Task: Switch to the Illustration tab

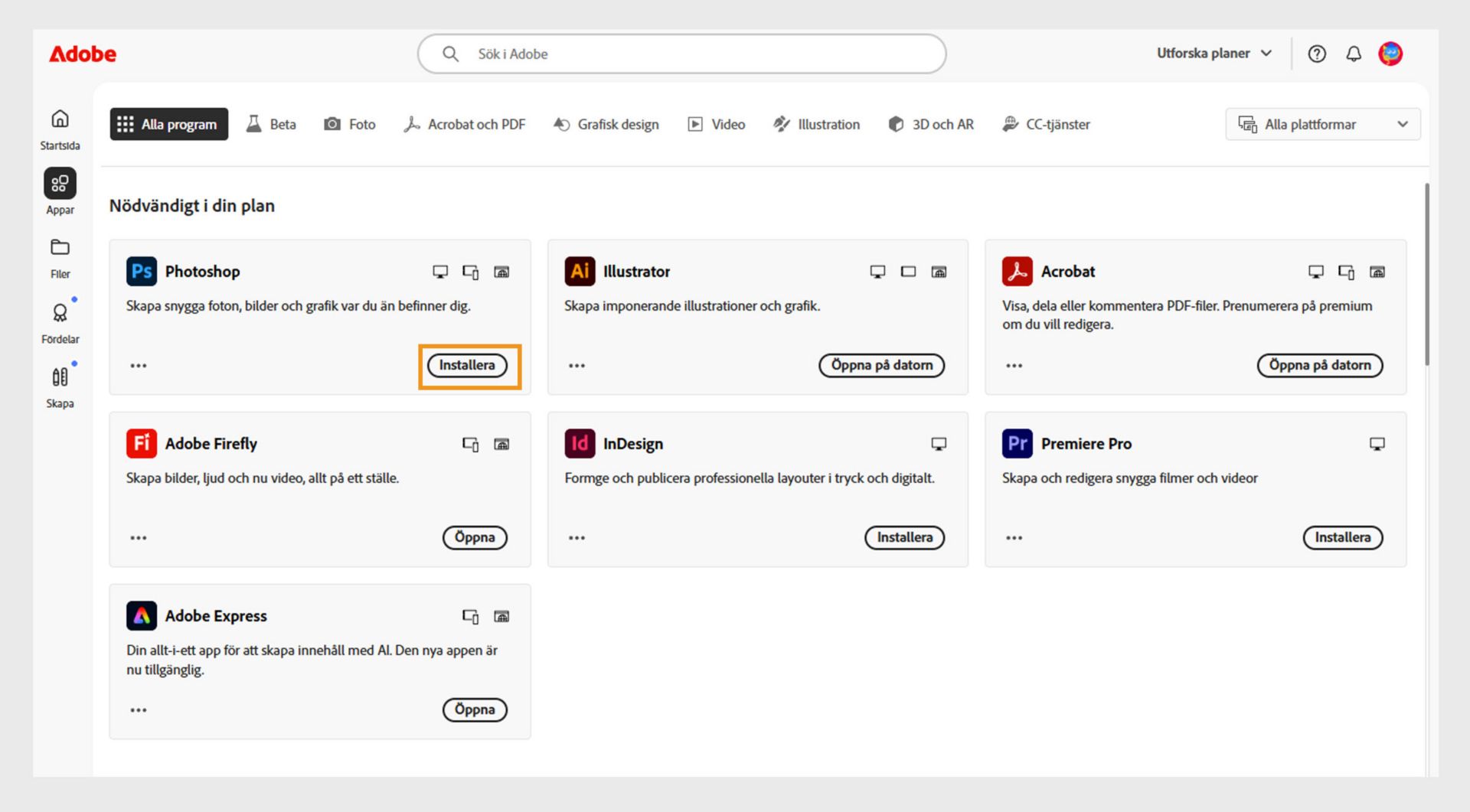Action: tap(817, 125)
